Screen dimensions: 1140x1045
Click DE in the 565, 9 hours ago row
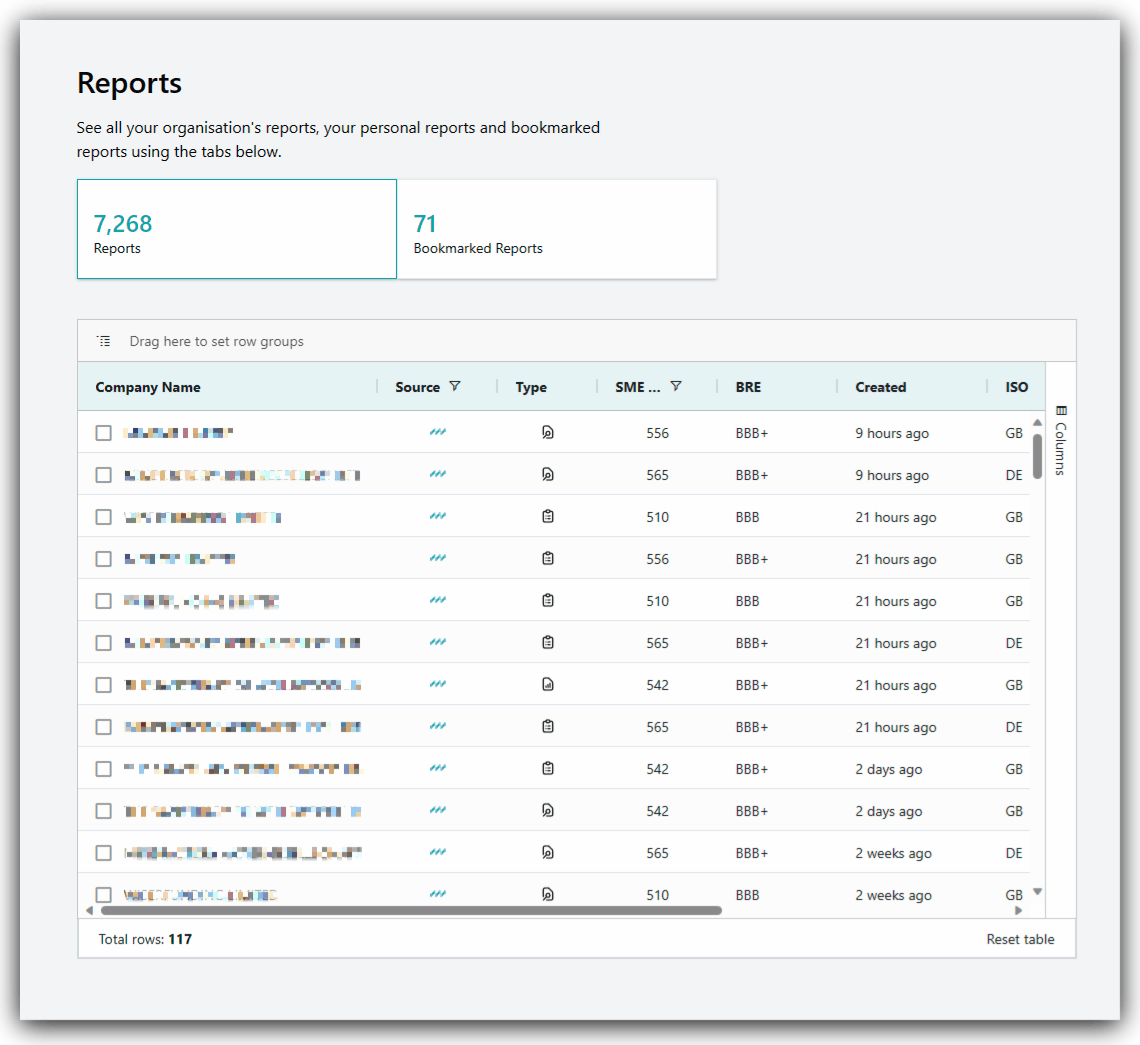1014,476
